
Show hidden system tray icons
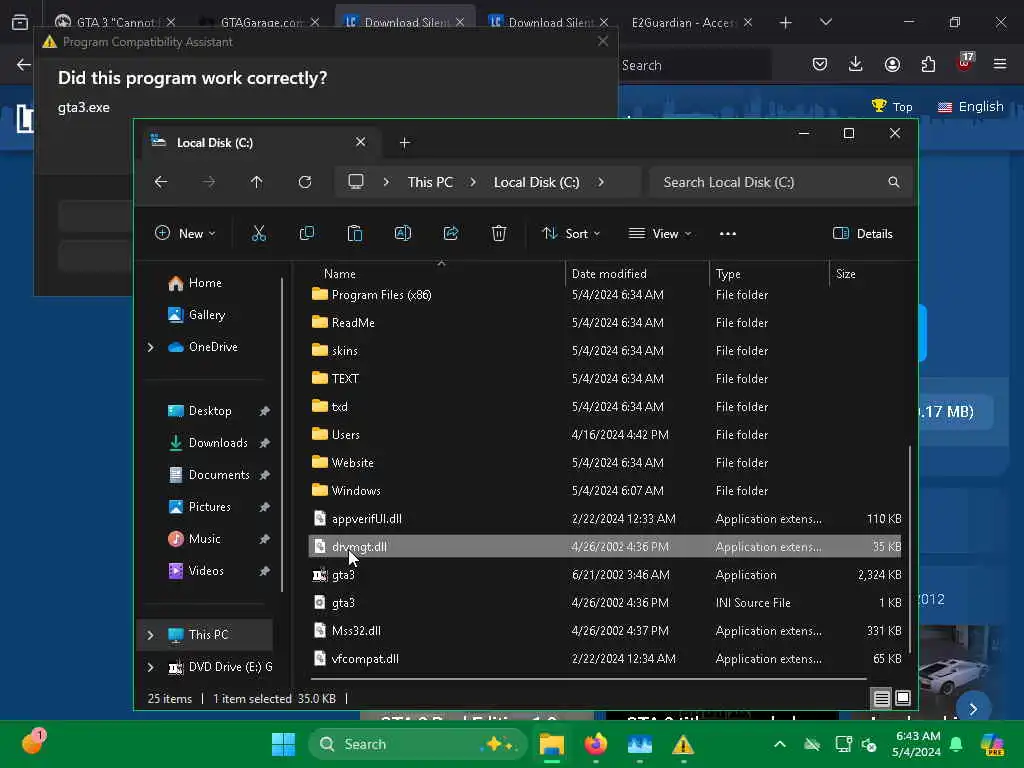tap(780, 744)
